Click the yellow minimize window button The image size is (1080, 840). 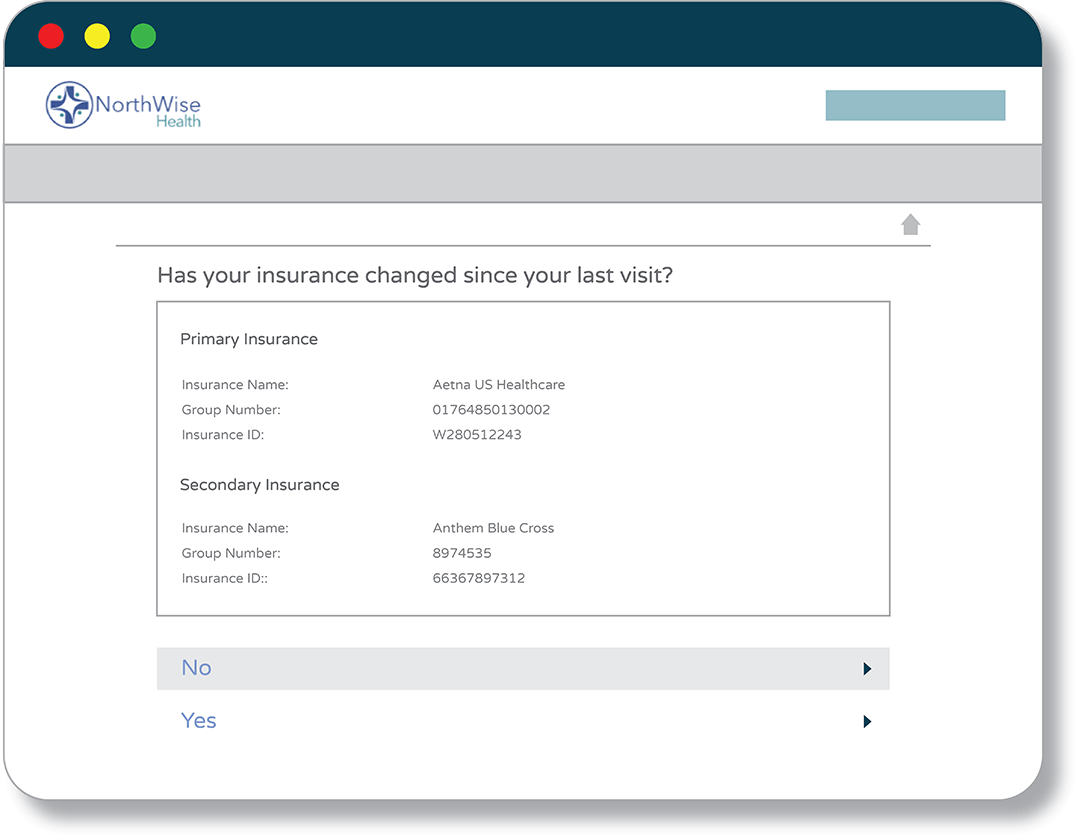coord(97,37)
